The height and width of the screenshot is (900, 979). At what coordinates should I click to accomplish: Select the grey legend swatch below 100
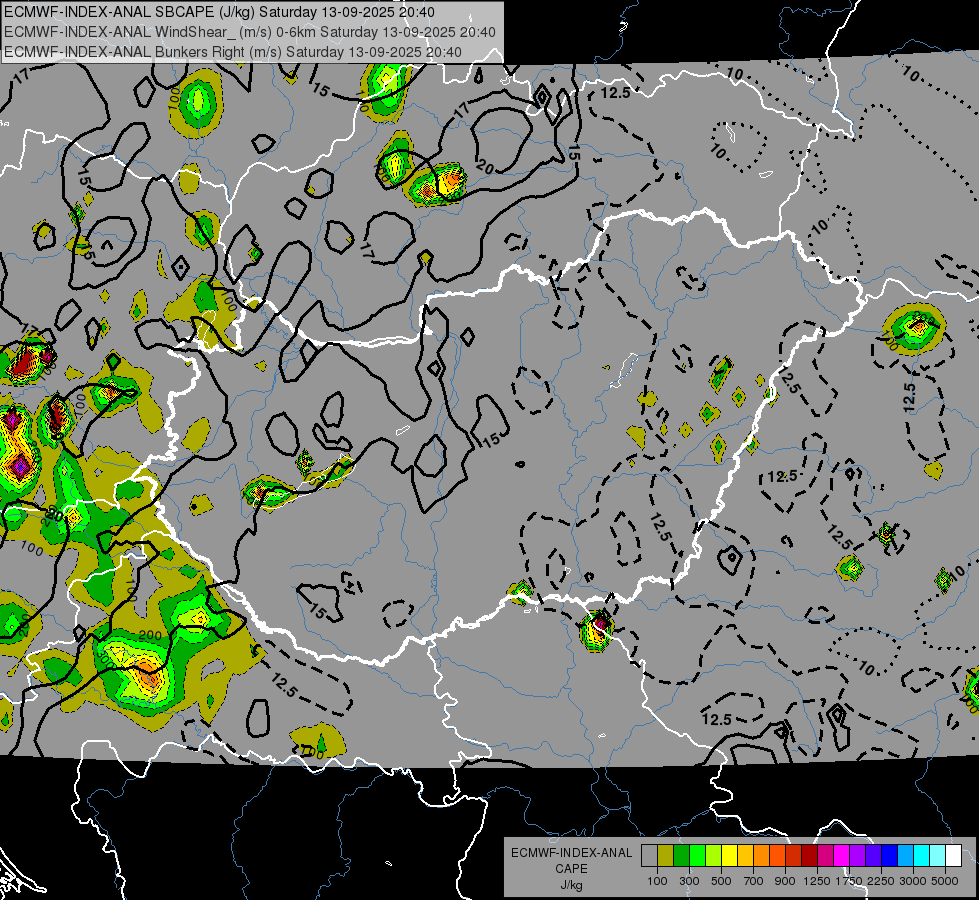click(649, 855)
